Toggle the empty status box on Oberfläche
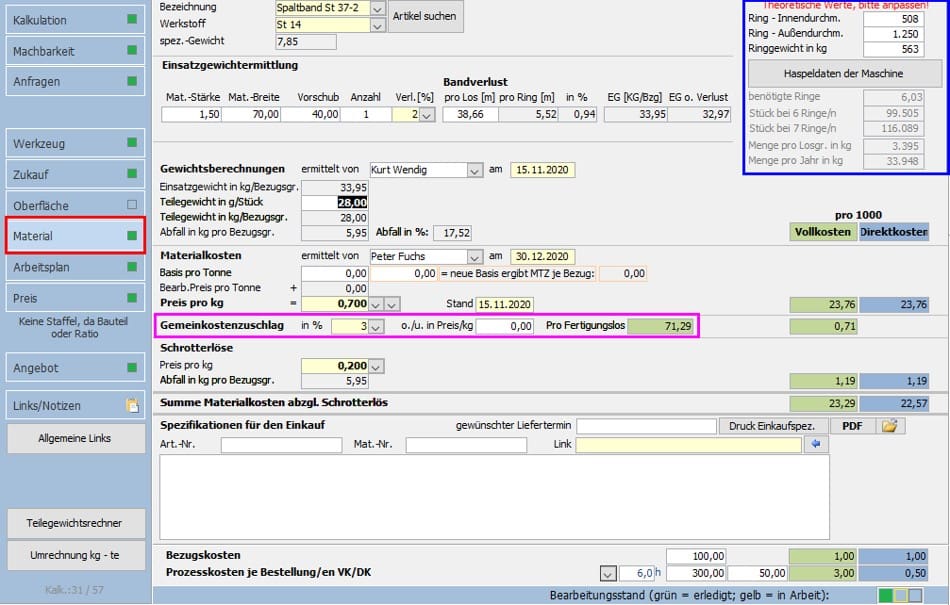The height and width of the screenshot is (605, 950). (x=132, y=206)
